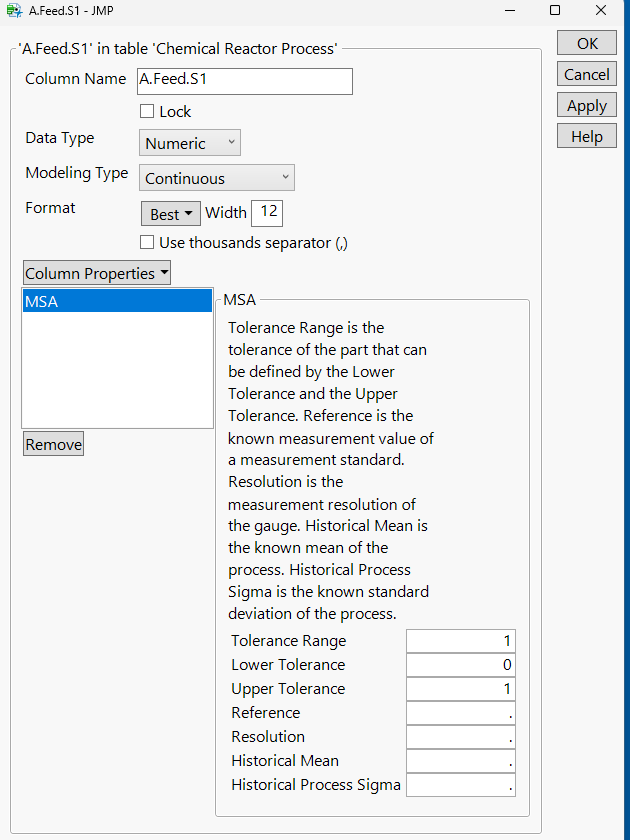Maximize the dialog window
The image size is (630, 840).
pyautogui.click(x=555, y=10)
